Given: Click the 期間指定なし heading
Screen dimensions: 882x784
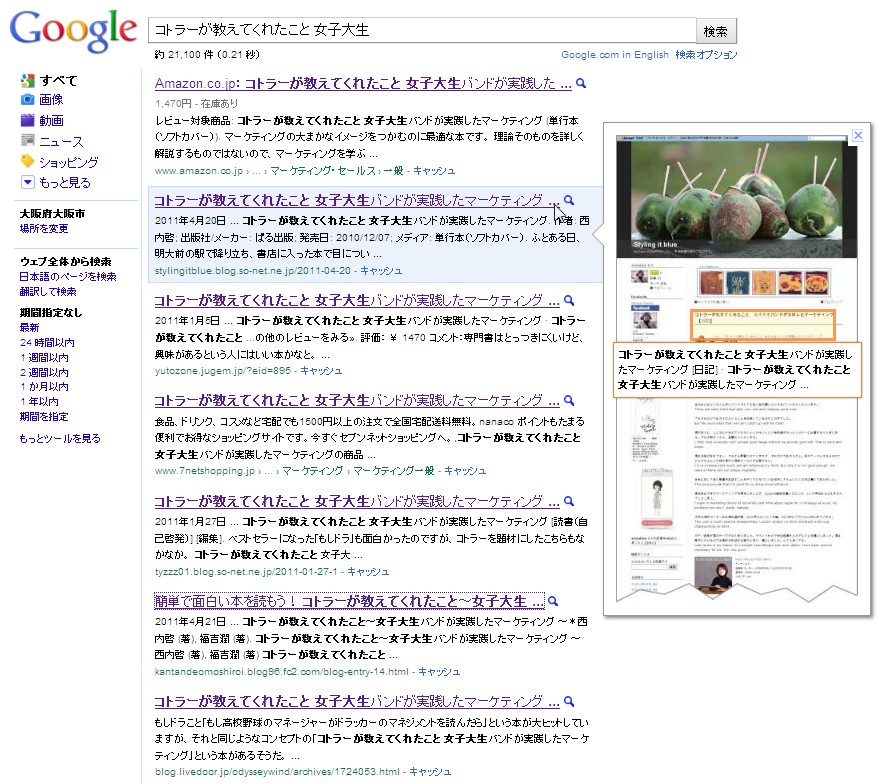Looking at the screenshot, I should pos(51,312).
